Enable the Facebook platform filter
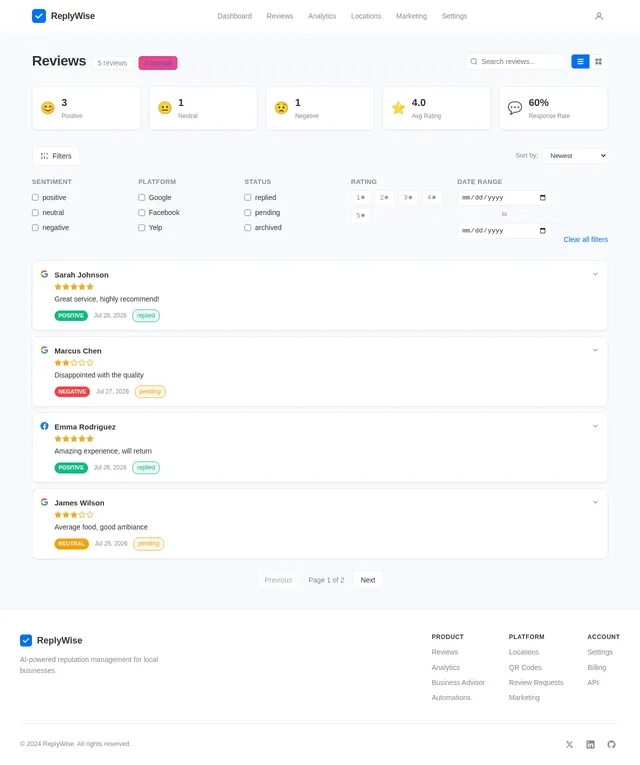This screenshot has height=765, width=640. click(x=141, y=213)
